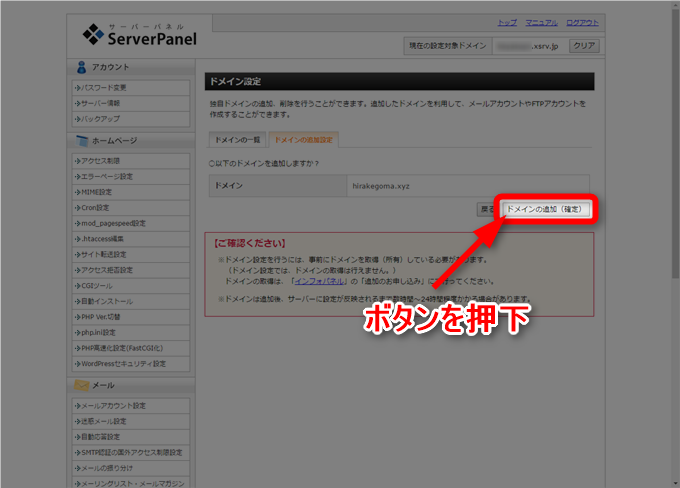The width and height of the screenshot is (680, 488).
Task: Open .htaccess編集 menu item
Action: (131, 239)
